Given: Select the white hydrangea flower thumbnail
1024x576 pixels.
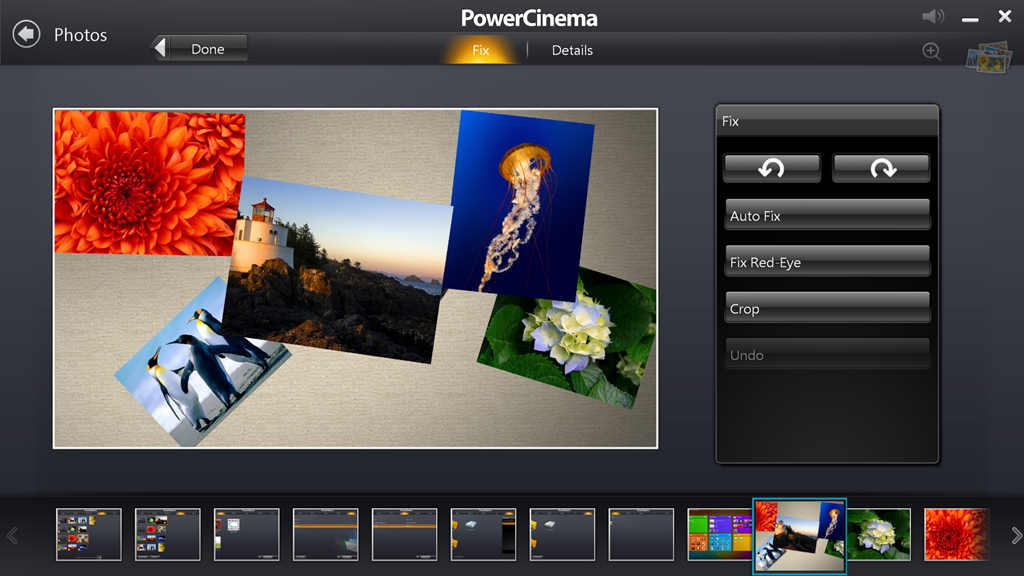Looking at the screenshot, I should point(879,534).
